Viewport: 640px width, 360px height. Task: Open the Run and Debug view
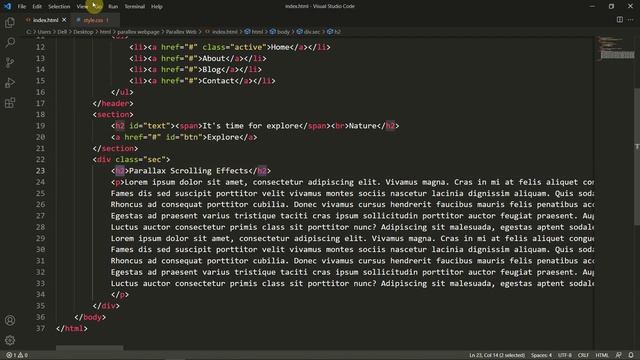10,82
